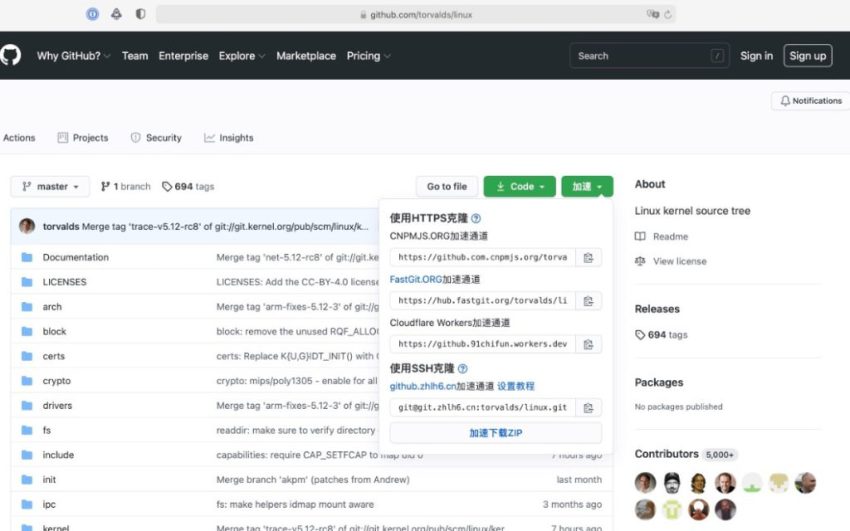Click the bell-shaped extension icon in browser toolbar
850x531 pixels.
coord(116,14)
